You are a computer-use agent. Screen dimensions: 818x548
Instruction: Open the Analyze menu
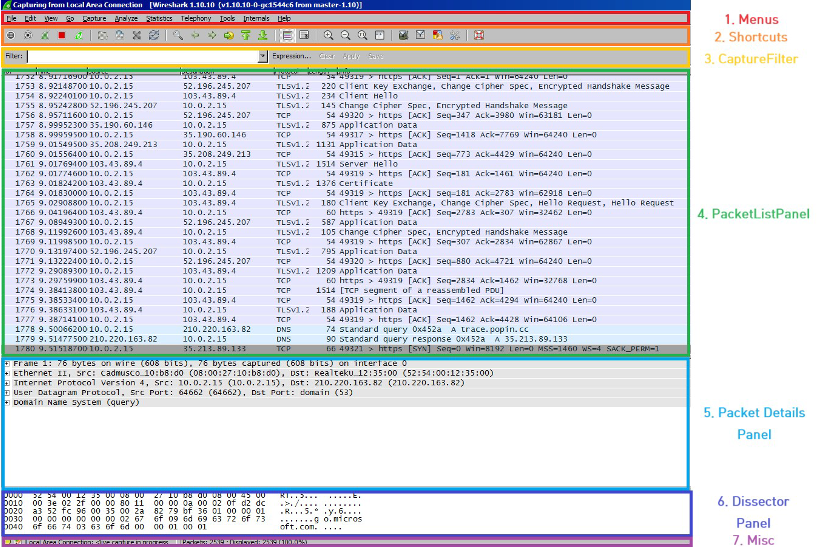click(126, 18)
